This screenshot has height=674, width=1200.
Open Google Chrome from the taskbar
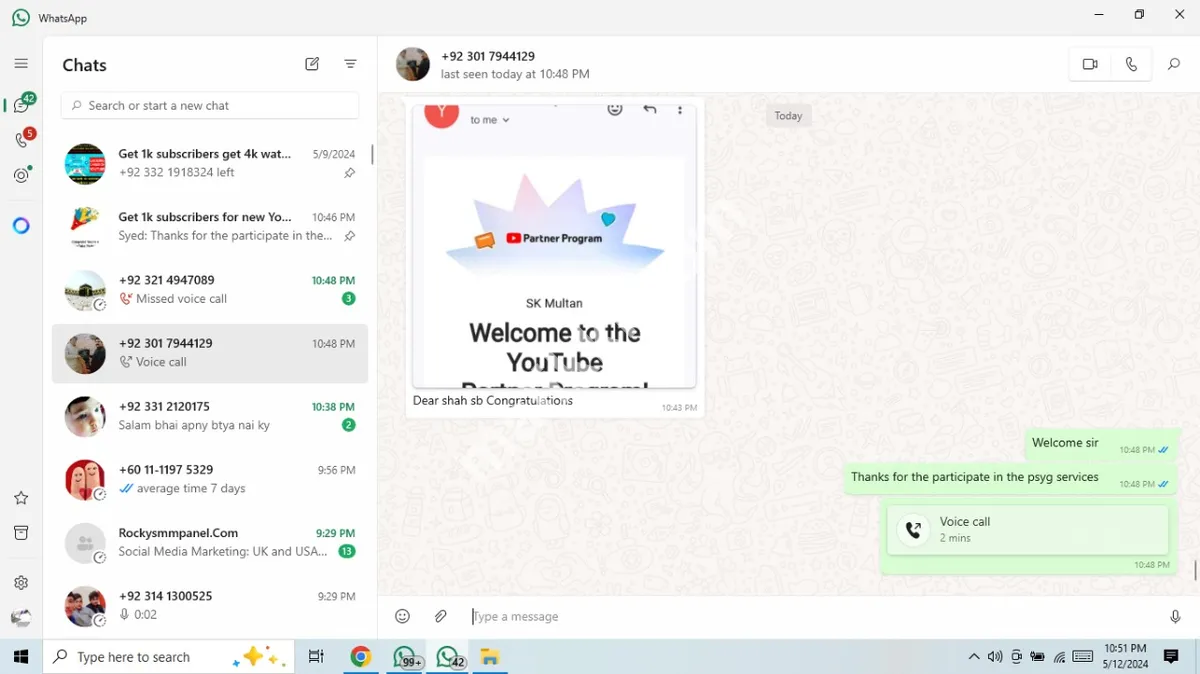tap(361, 657)
